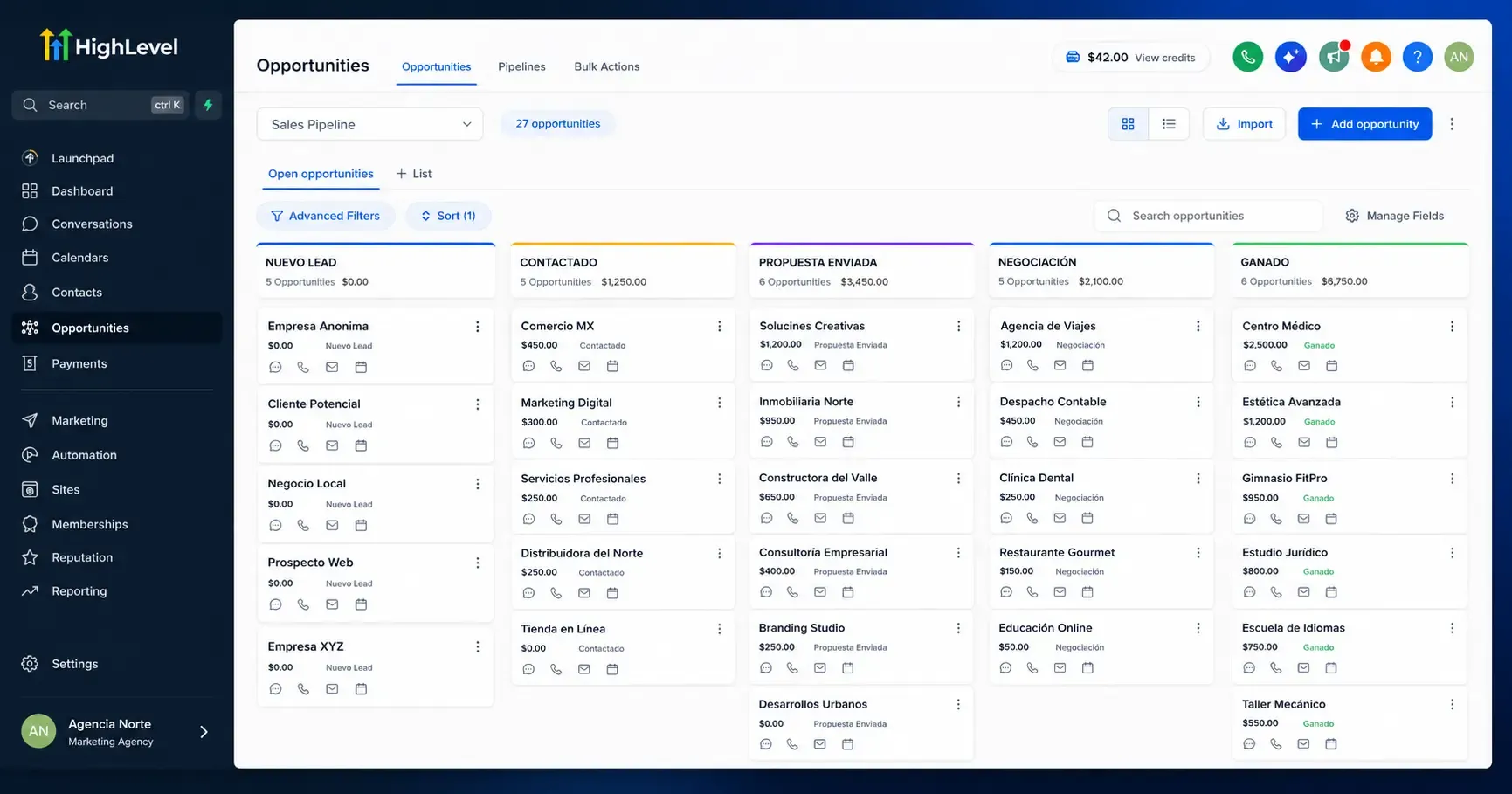1512x794 pixels.
Task: Click phone icon on Taller Mecánico card
Action: [x=1276, y=744]
